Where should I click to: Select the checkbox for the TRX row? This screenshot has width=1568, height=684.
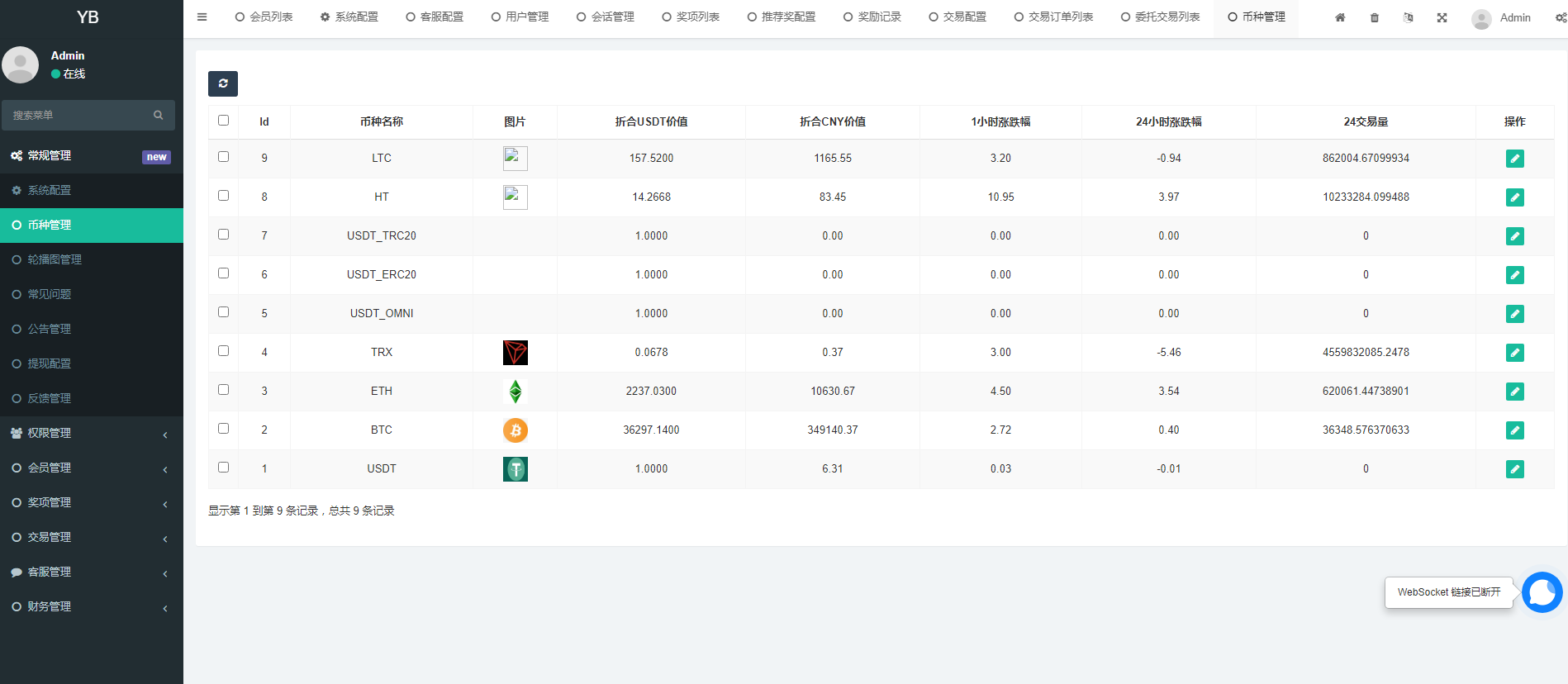coord(223,351)
